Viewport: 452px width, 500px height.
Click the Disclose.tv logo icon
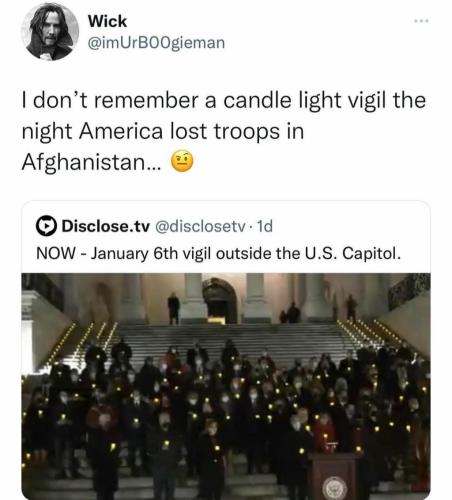tap(46, 226)
